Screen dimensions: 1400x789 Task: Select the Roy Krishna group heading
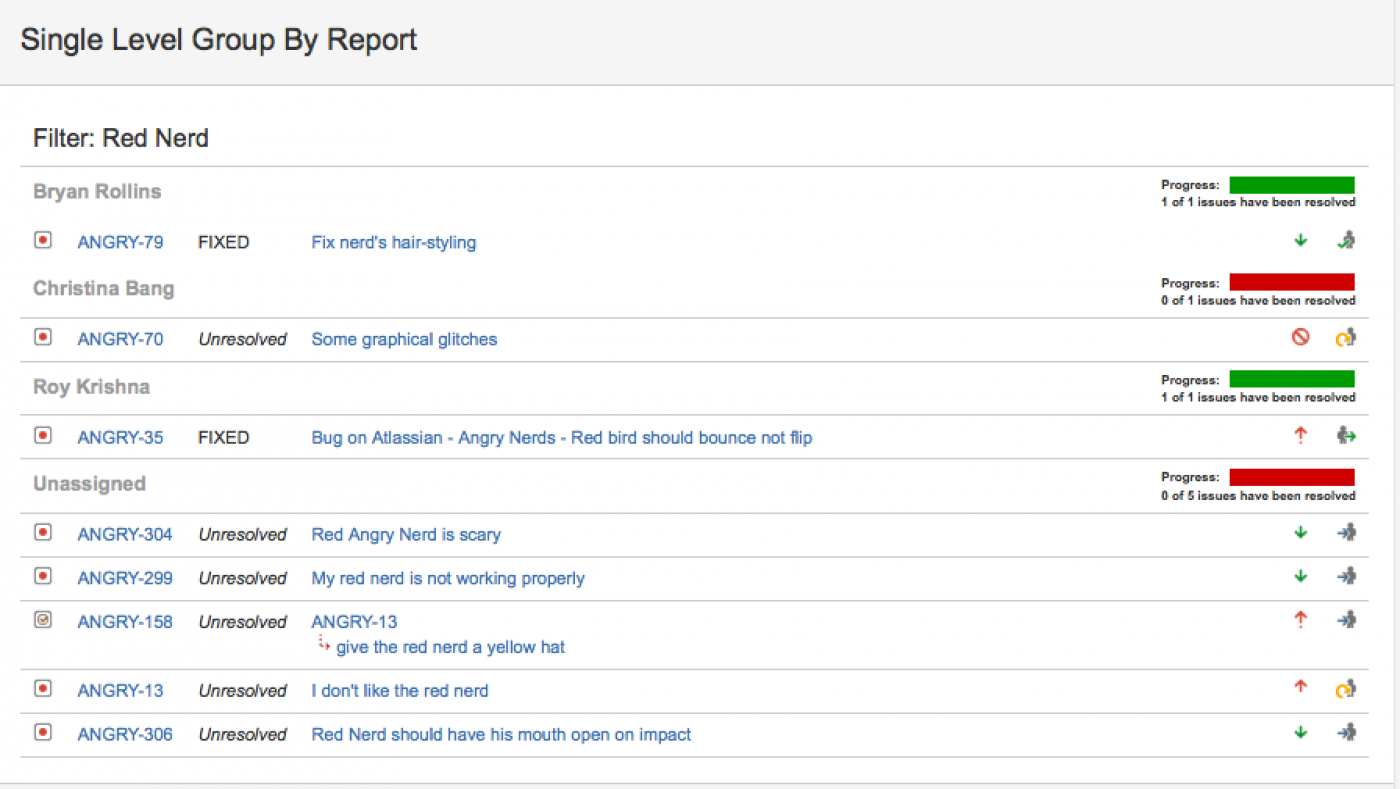click(x=91, y=386)
